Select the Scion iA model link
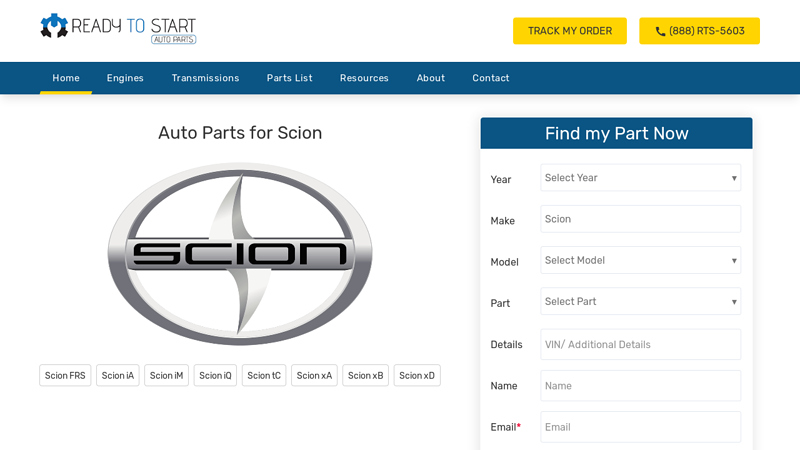 pos(117,375)
